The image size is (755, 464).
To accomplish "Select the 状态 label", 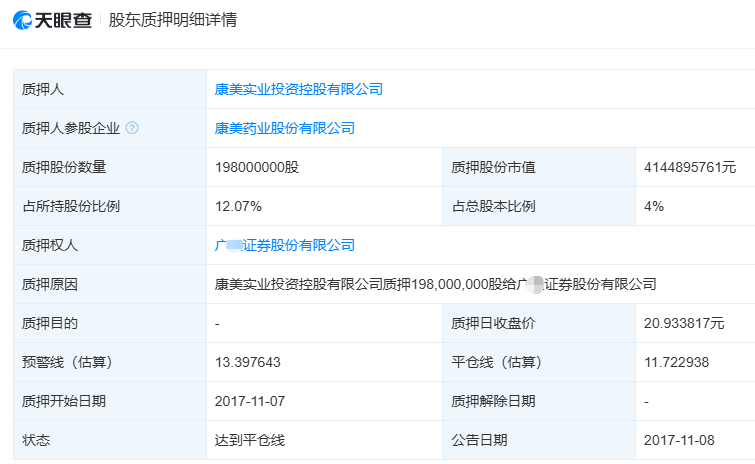I will tap(36, 440).
